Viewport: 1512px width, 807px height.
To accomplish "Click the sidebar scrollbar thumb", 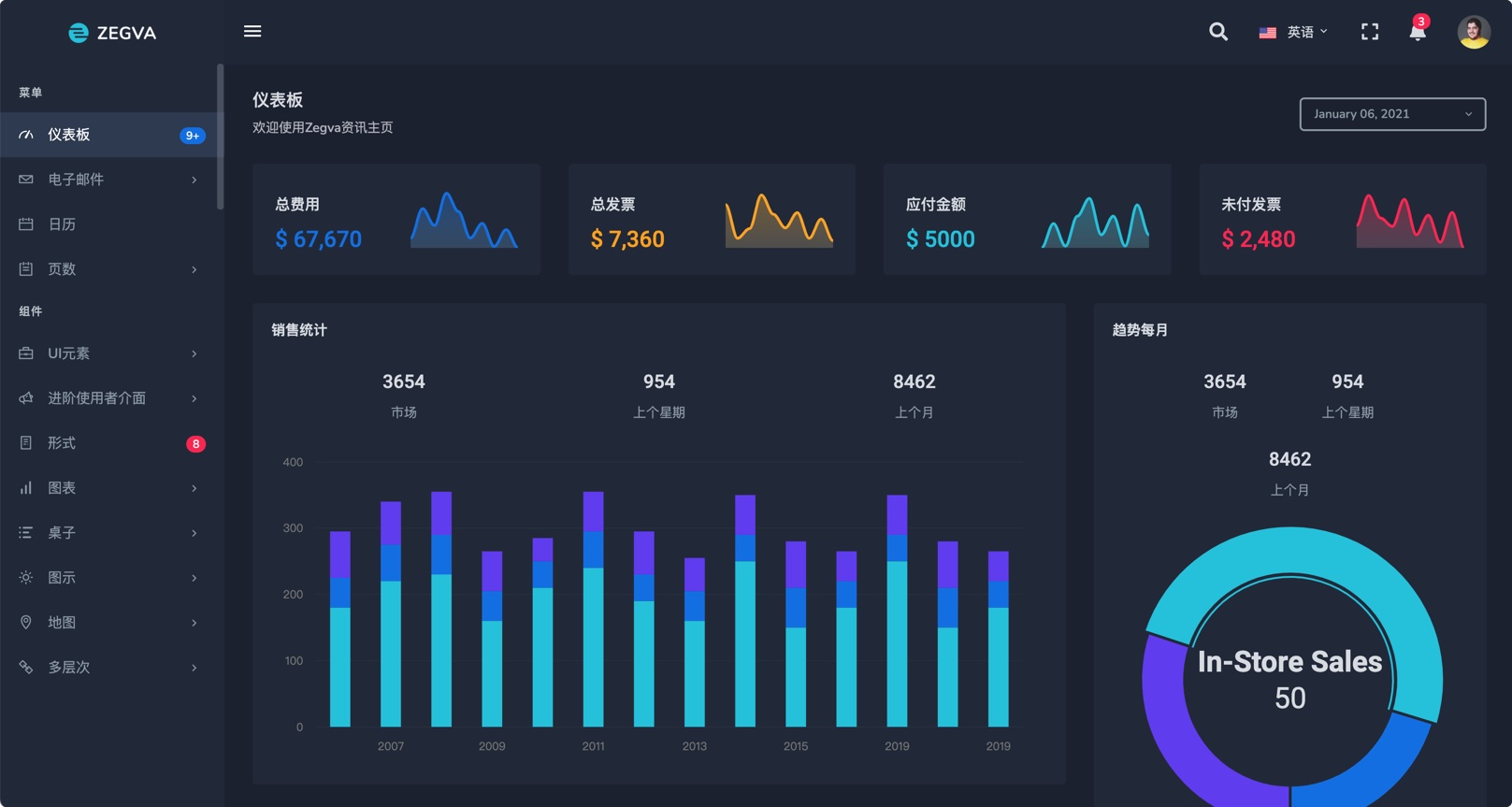I will click(220, 137).
